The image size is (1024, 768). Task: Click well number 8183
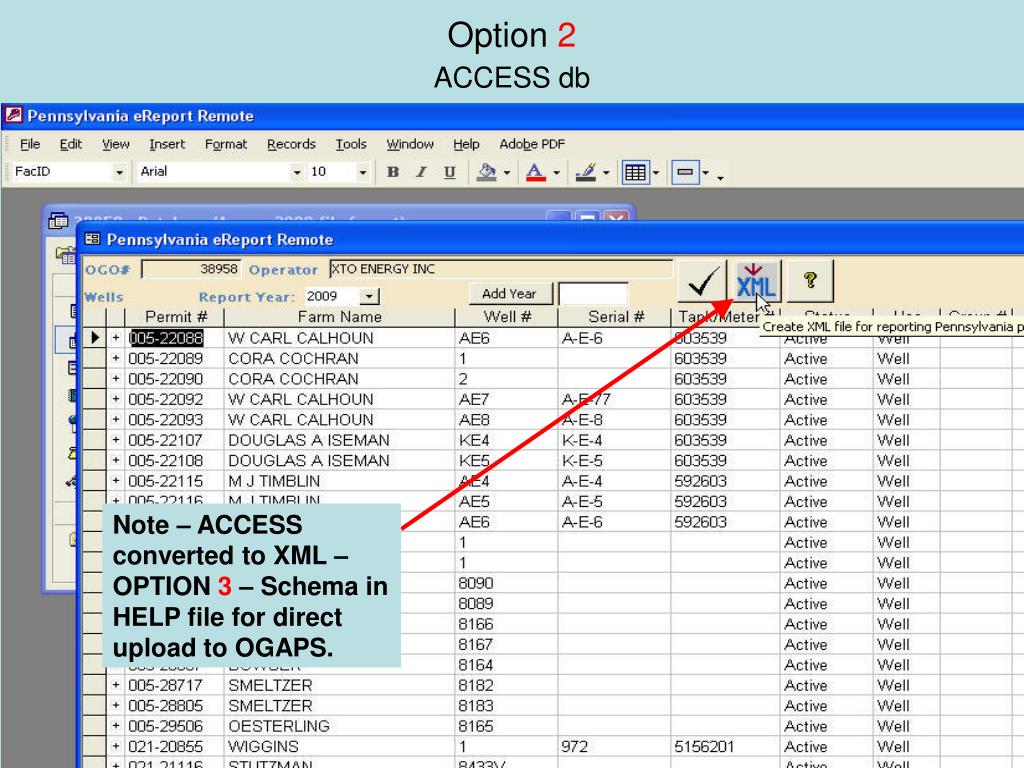point(476,705)
